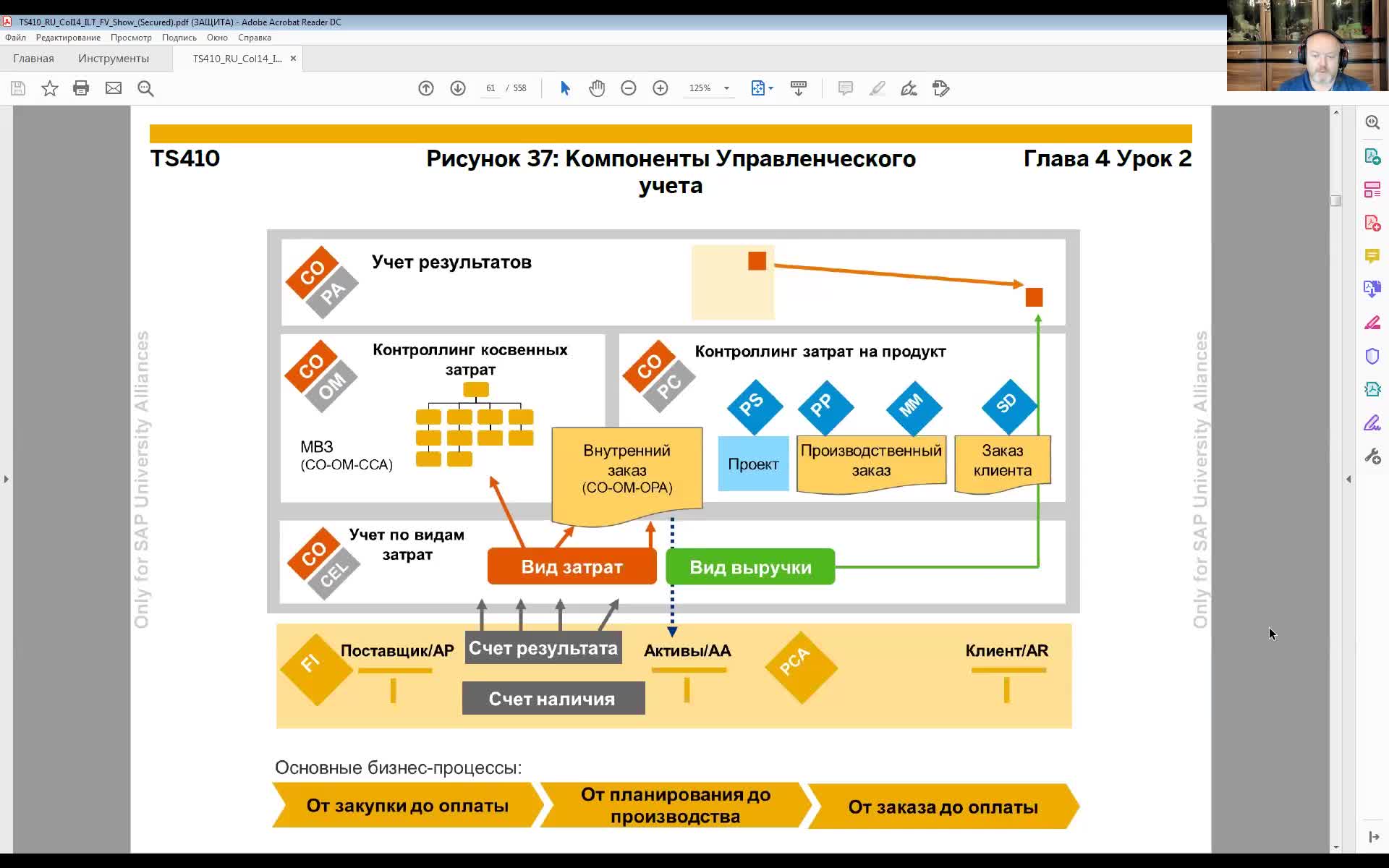1389x868 pixels.
Task: Zoom in with the plus circle icon
Action: click(660, 88)
